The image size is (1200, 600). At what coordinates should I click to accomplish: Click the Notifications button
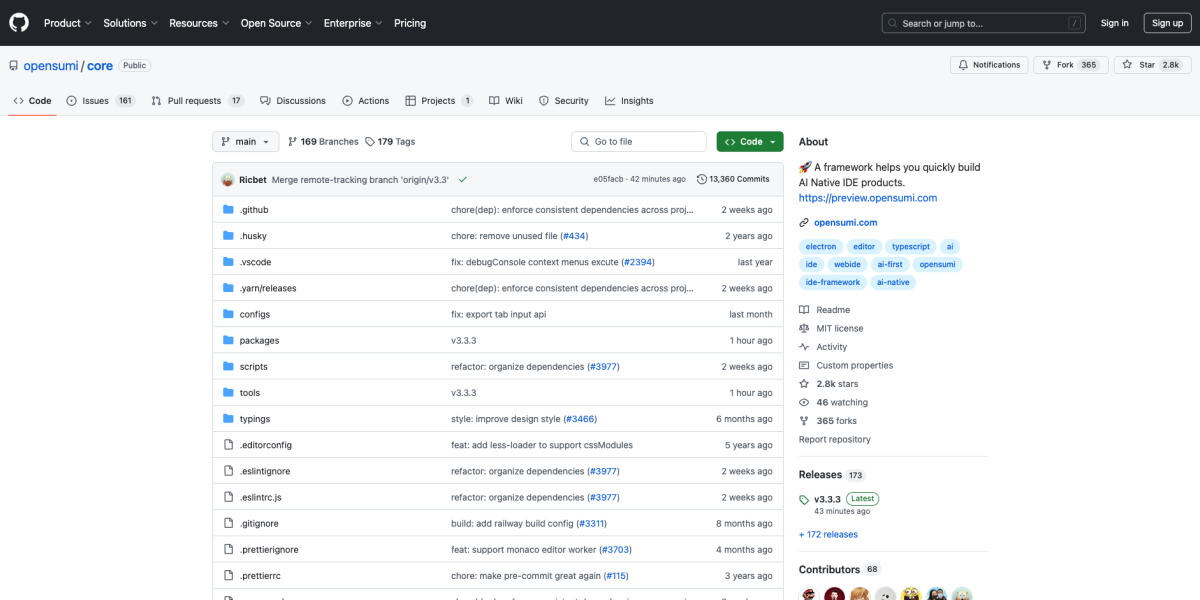(989, 65)
